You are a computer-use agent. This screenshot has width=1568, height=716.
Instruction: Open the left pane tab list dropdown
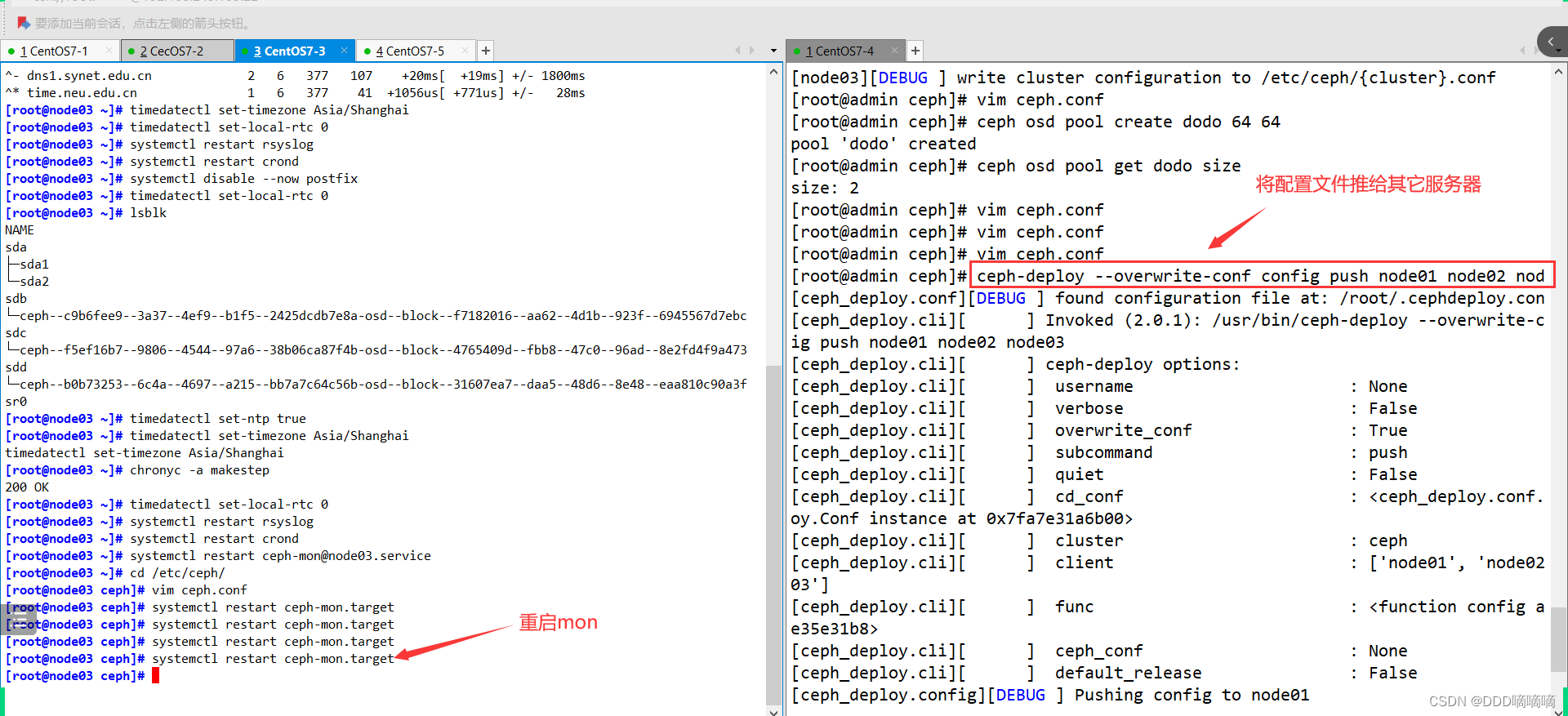pos(773,51)
